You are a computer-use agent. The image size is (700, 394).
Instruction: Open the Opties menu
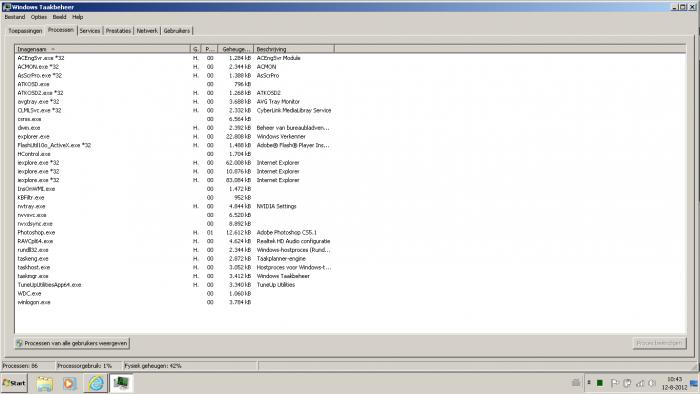click(x=39, y=17)
